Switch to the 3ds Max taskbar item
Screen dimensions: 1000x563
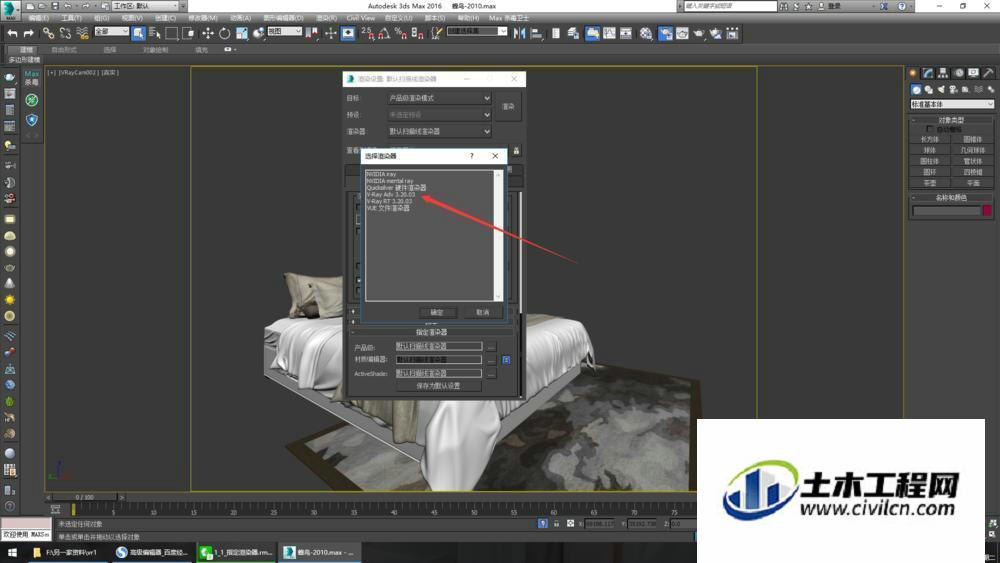[x=320, y=552]
